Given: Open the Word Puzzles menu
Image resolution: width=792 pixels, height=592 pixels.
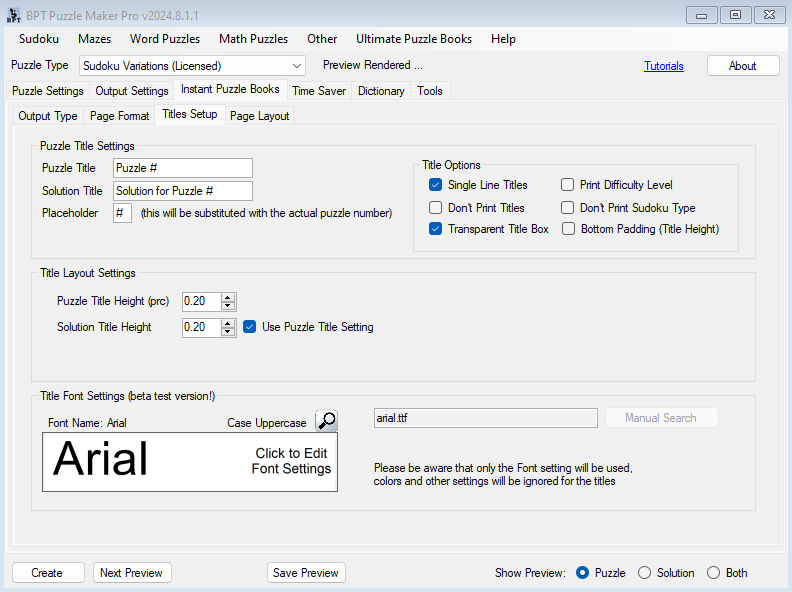Looking at the screenshot, I should pos(165,39).
